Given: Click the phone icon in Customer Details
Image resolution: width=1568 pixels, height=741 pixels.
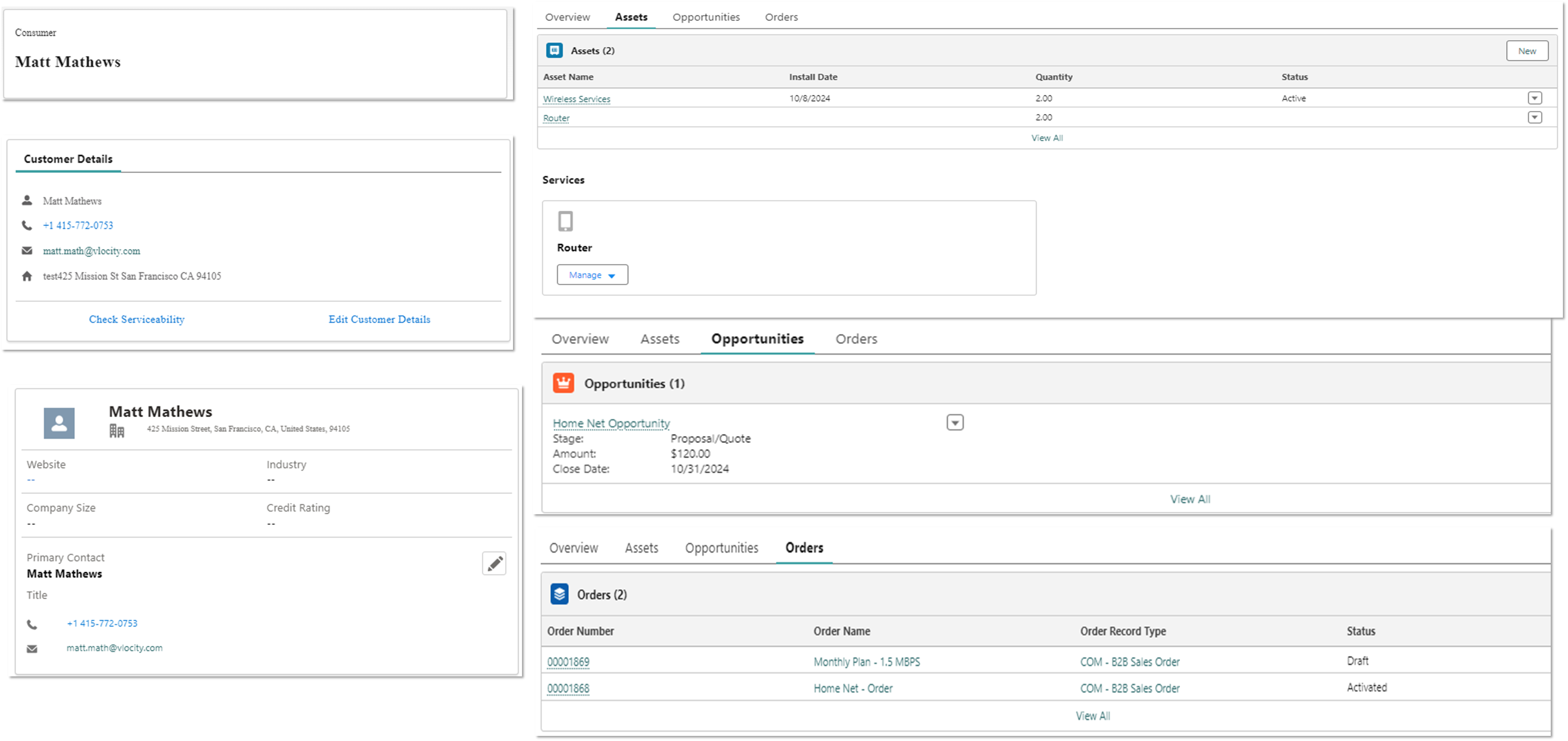Looking at the screenshot, I should pos(27,225).
